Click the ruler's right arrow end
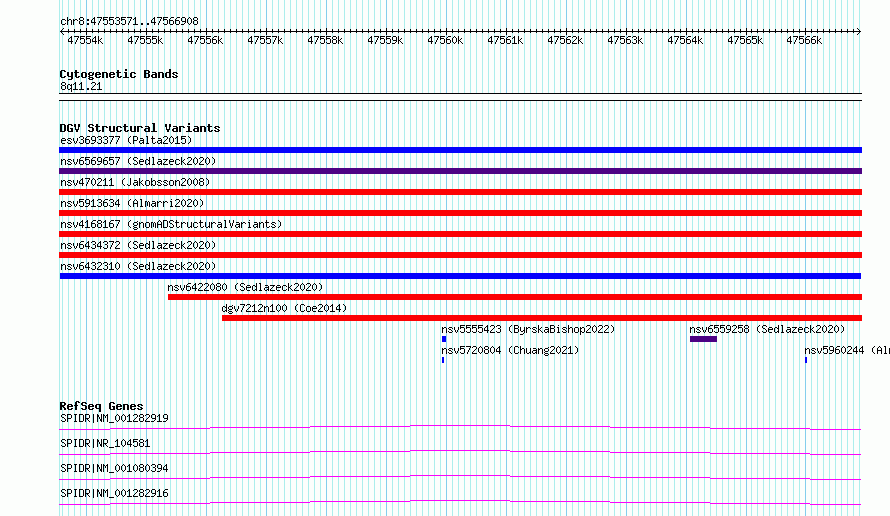 (859, 31)
